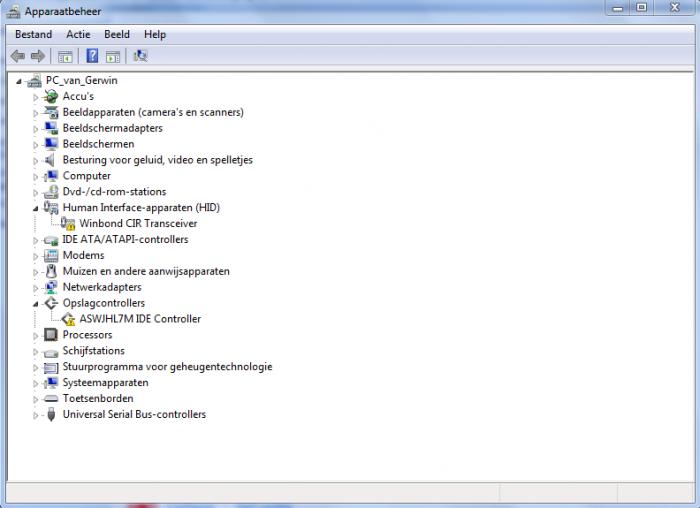Click the ASWJHL7M IDE Controller warning icon

click(68, 319)
